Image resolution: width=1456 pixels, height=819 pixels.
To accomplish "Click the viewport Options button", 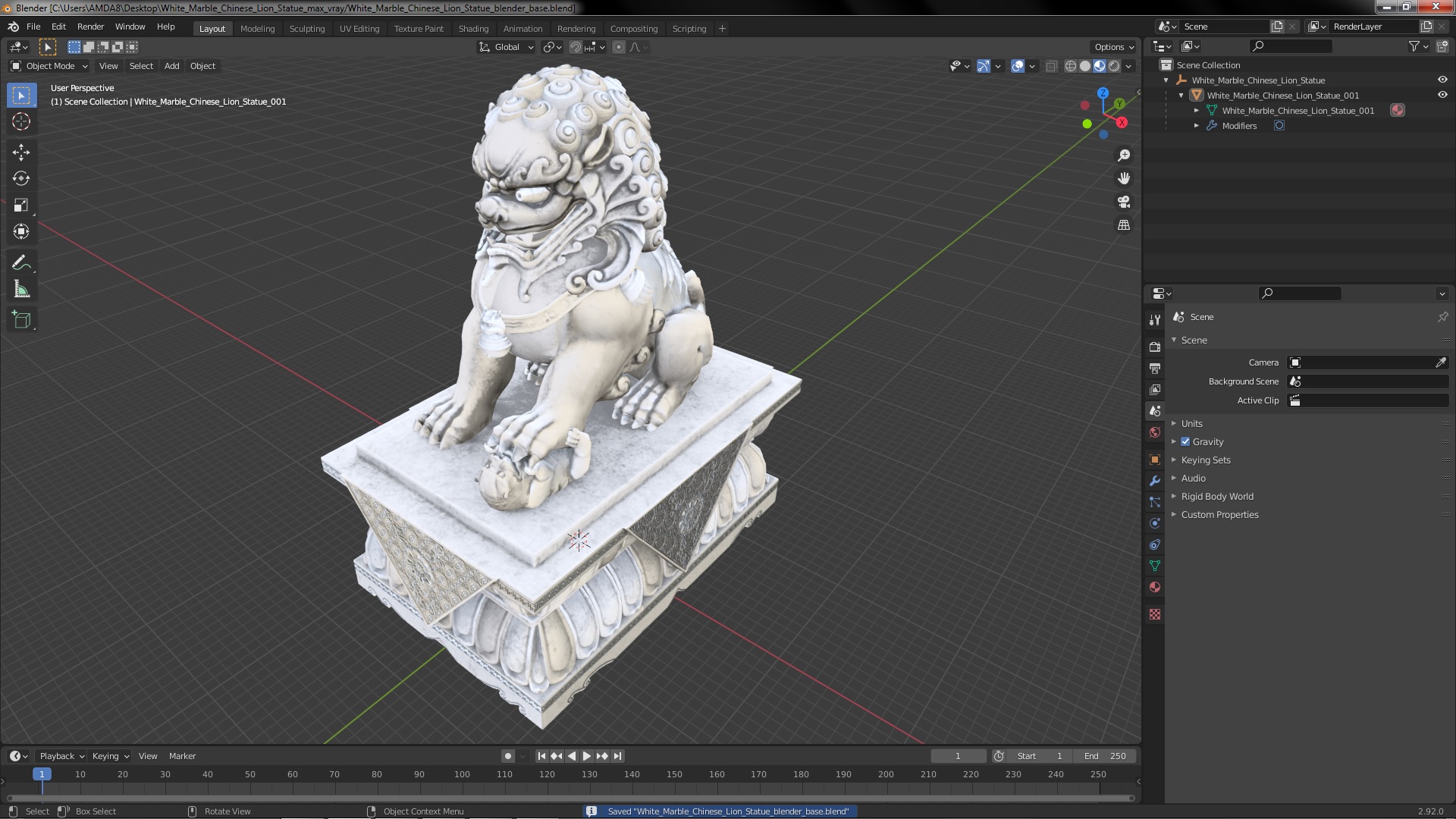I will point(1113,47).
